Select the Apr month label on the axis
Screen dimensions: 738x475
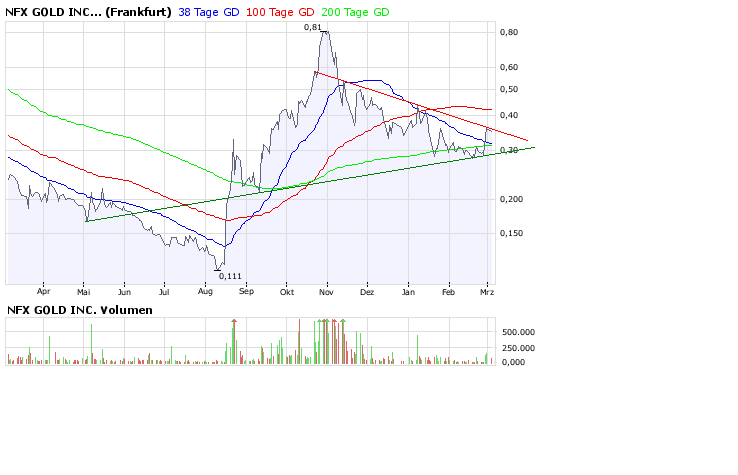(44, 292)
